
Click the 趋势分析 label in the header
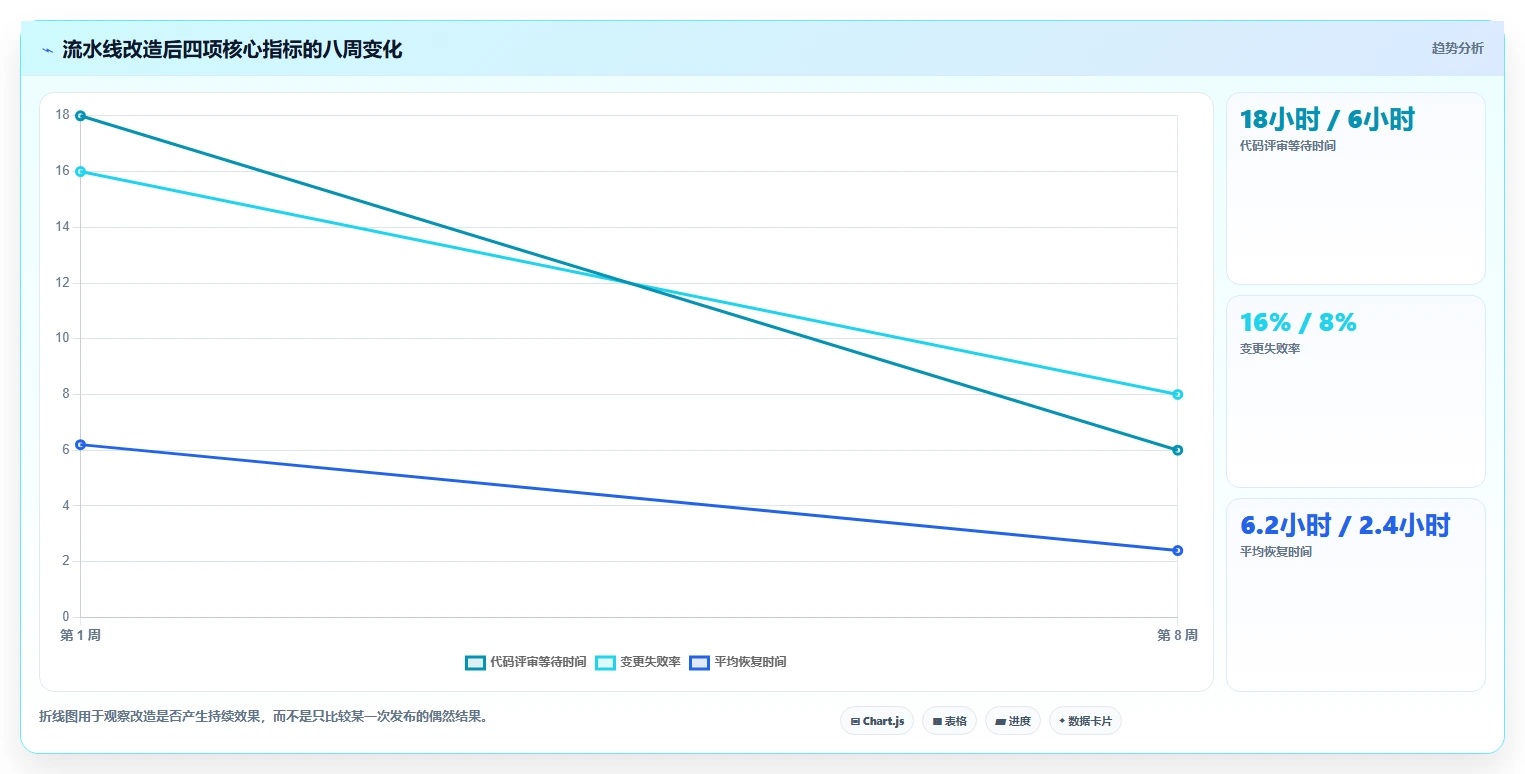[1457, 48]
